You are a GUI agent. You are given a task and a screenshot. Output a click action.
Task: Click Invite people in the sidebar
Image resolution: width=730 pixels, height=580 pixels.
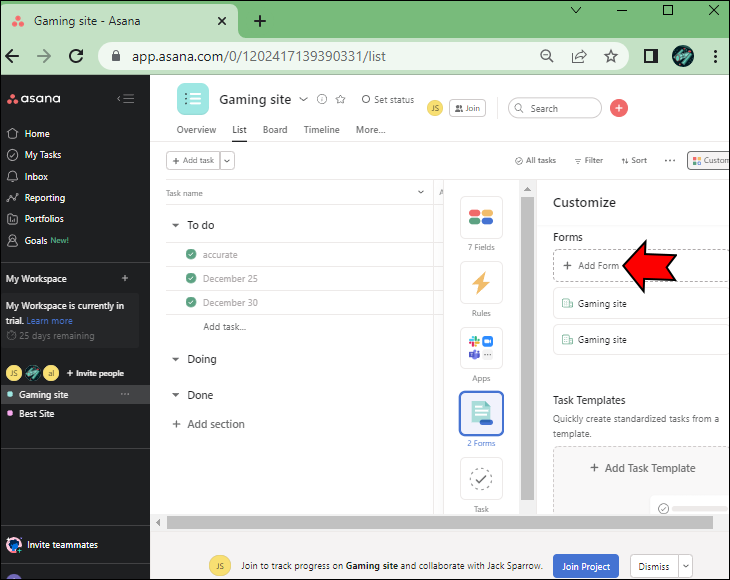95,373
